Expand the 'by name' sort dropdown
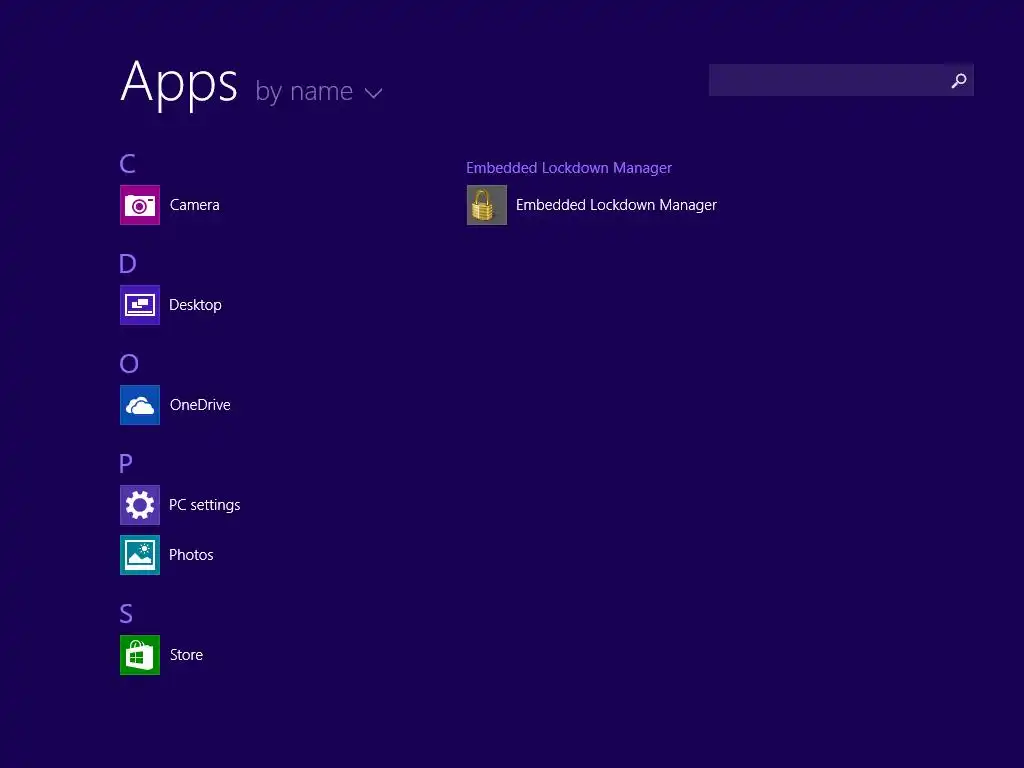Viewport: 1024px width, 768px height. pos(319,91)
